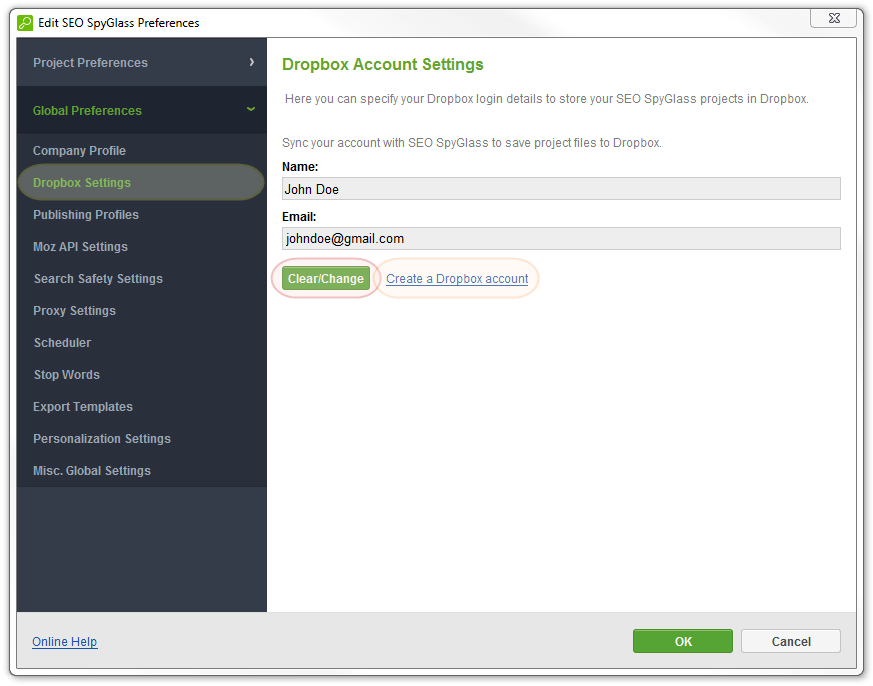Click the SEO SpyGlass app icon in title bar
This screenshot has width=873, height=686.
click(25, 23)
